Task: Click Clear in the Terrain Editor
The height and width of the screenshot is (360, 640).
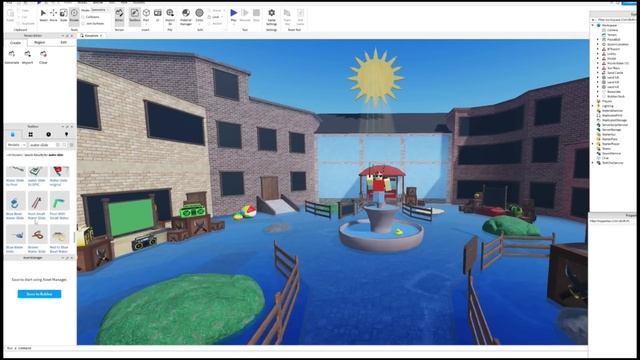Action: (x=43, y=57)
